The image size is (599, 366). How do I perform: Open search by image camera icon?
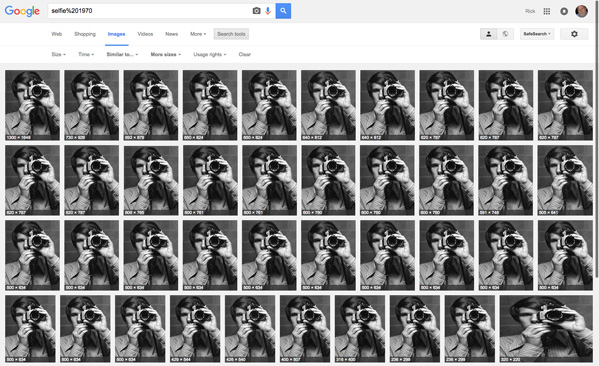[257, 11]
